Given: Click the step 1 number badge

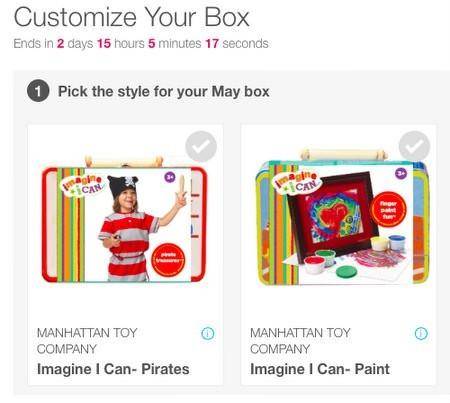Looking at the screenshot, I should pos(38,91).
